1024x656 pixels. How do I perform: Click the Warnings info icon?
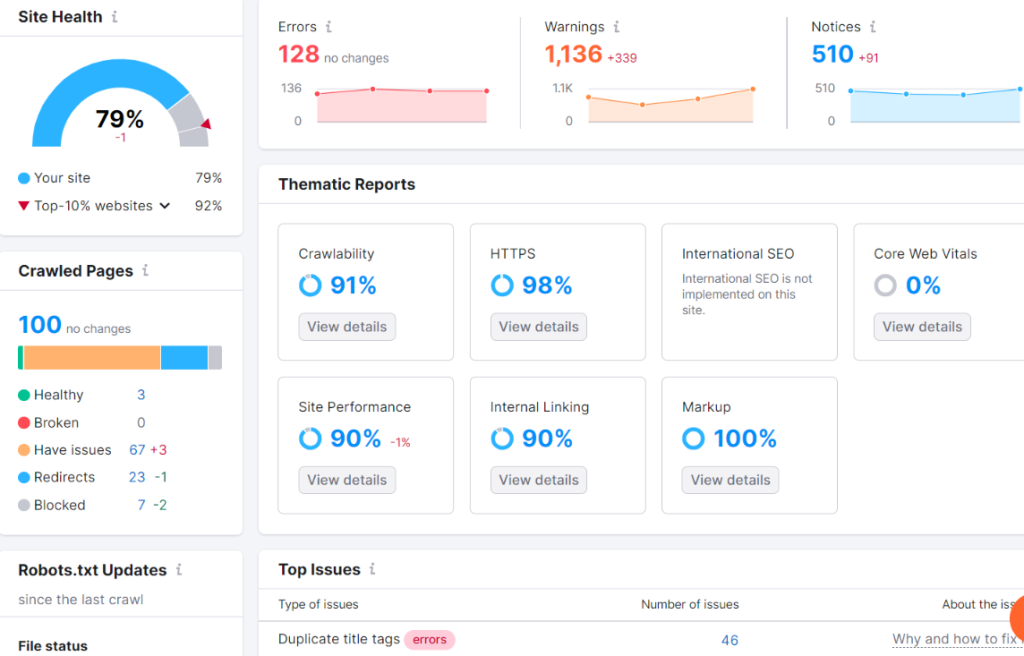tap(617, 27)
